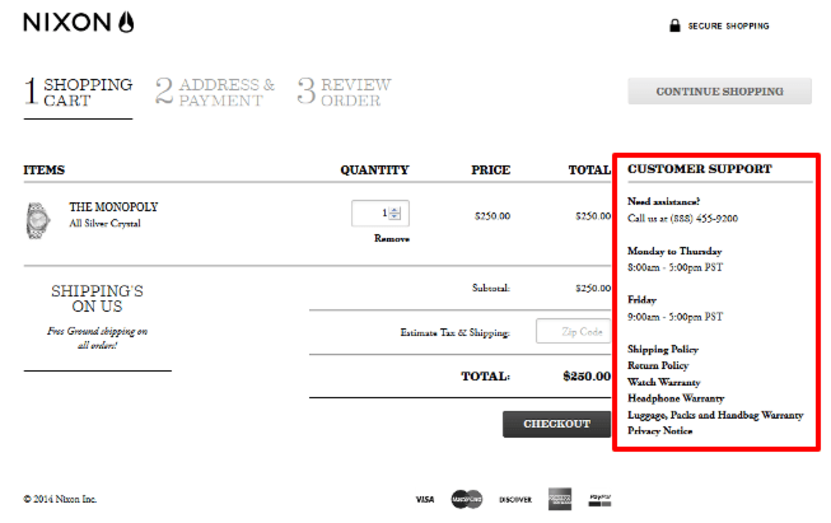Click 'Free Ground shipping on all orders!' text
The image size is (831, 523).
click(x=97, y=338)
